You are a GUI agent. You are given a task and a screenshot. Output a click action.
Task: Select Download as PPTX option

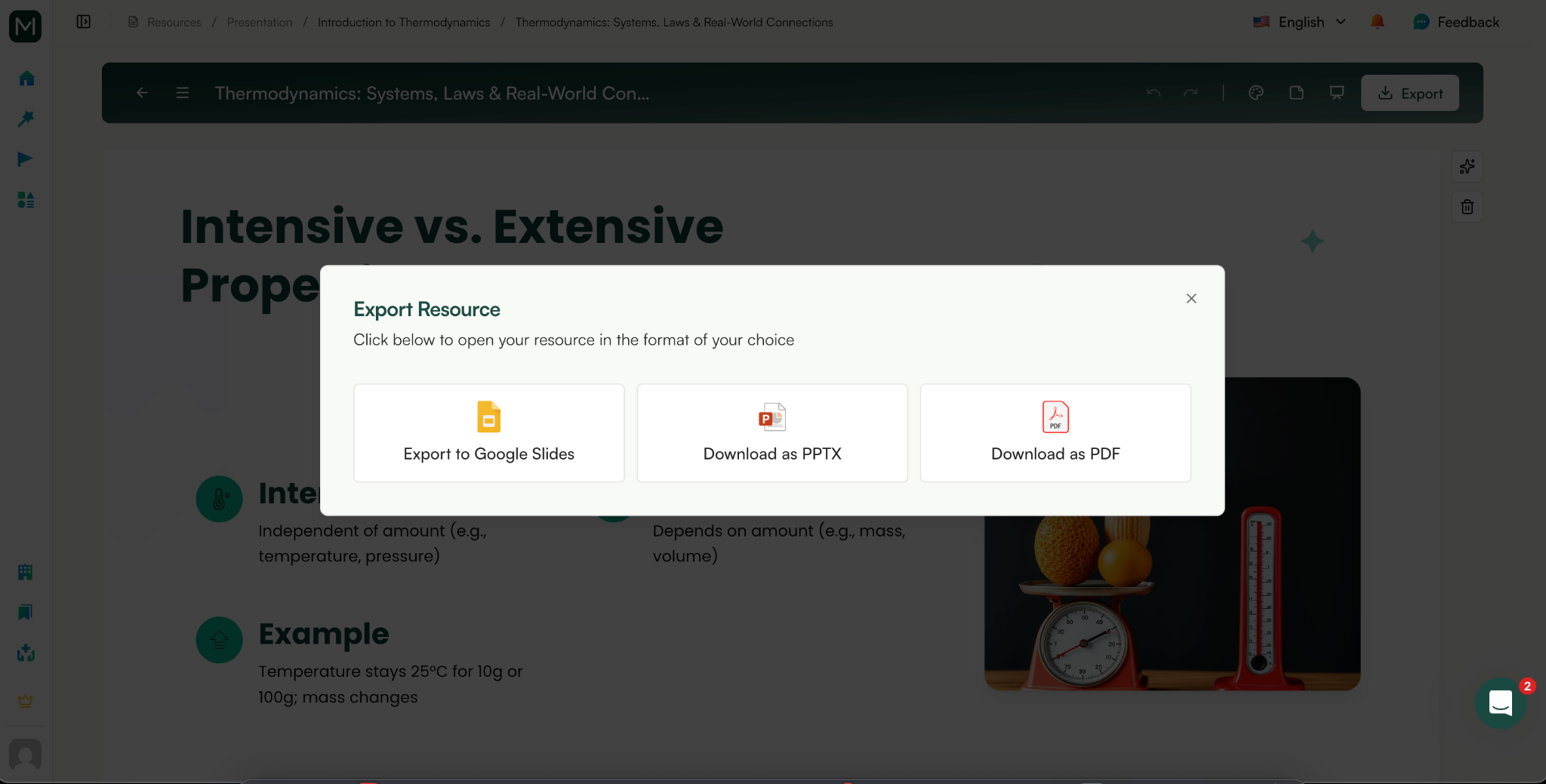click(x=771, y=432)
